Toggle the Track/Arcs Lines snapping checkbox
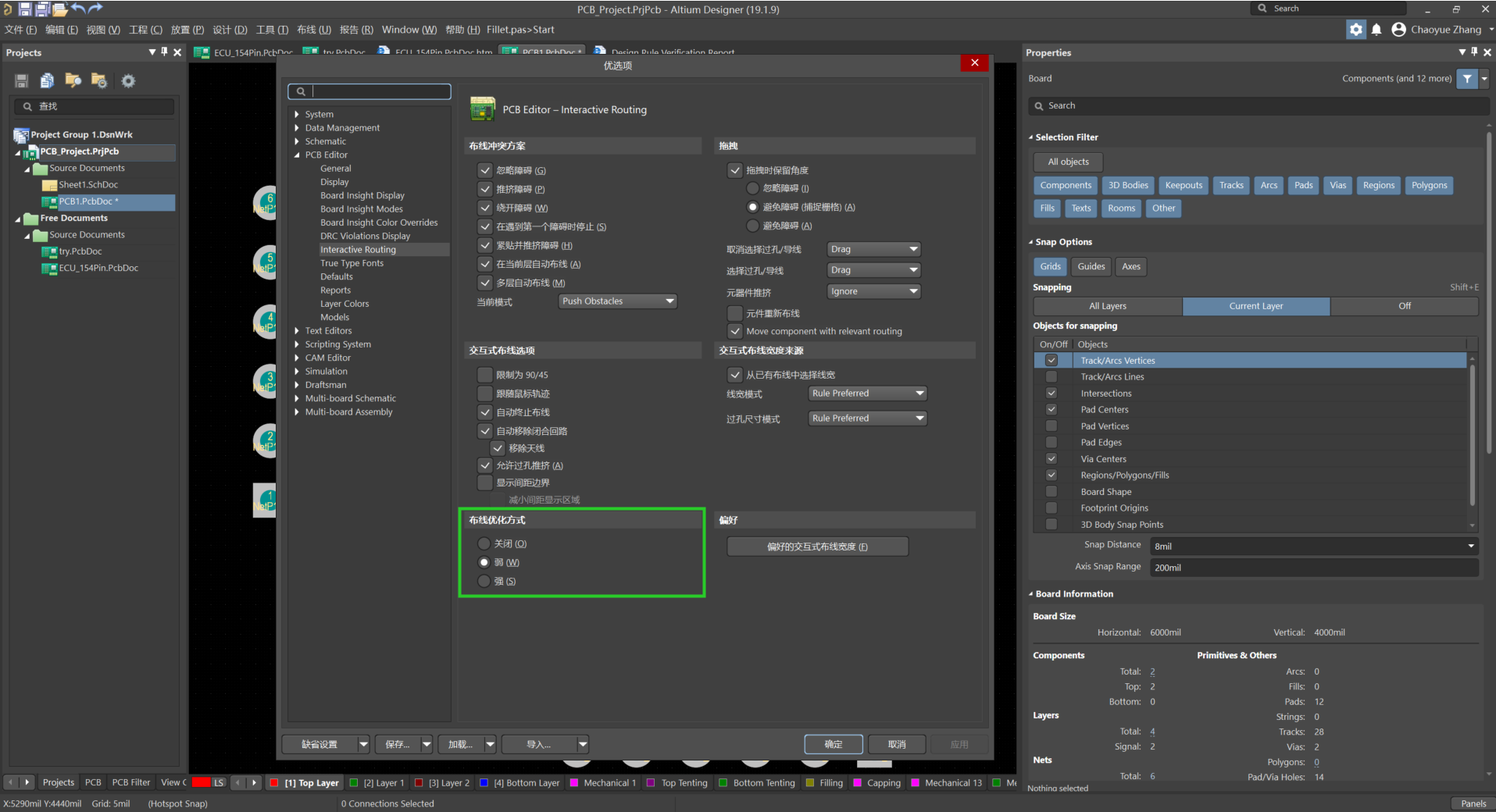1496x812 pixels. click(x=1051, y=377)
